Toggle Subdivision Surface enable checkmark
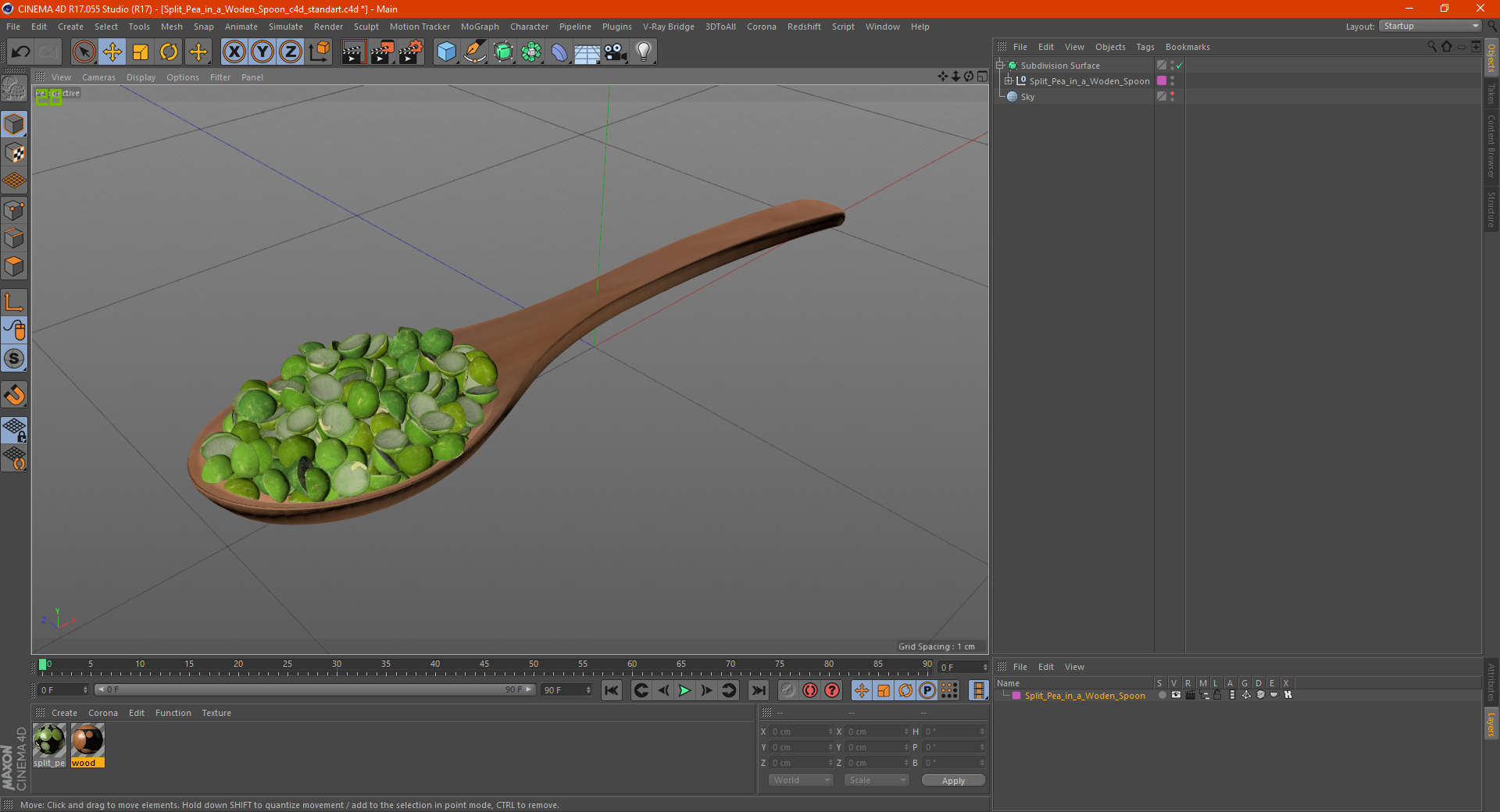The width and height of the screenshot is (1500, 812). pos(1180,66)
